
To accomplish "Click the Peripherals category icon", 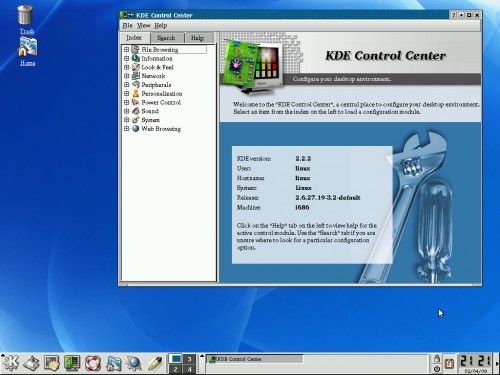I will (135, 85).
